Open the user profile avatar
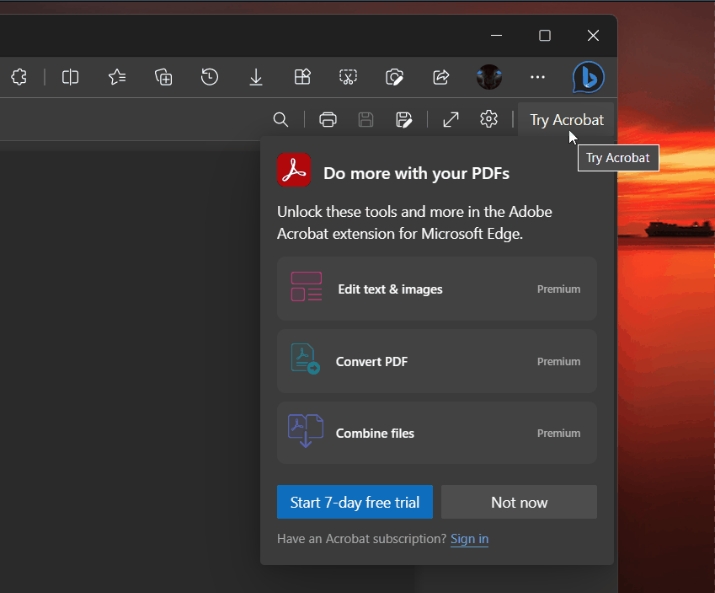Viewport: 715px width, 593px height. (x=489, y=77)
